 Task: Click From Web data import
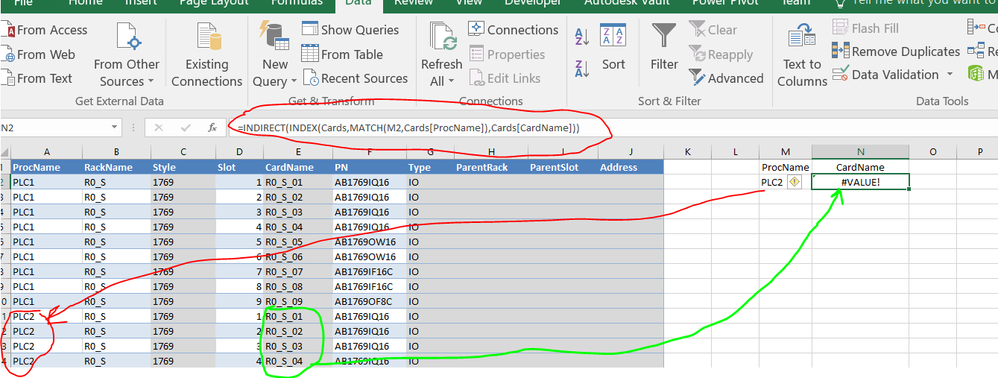38,55
